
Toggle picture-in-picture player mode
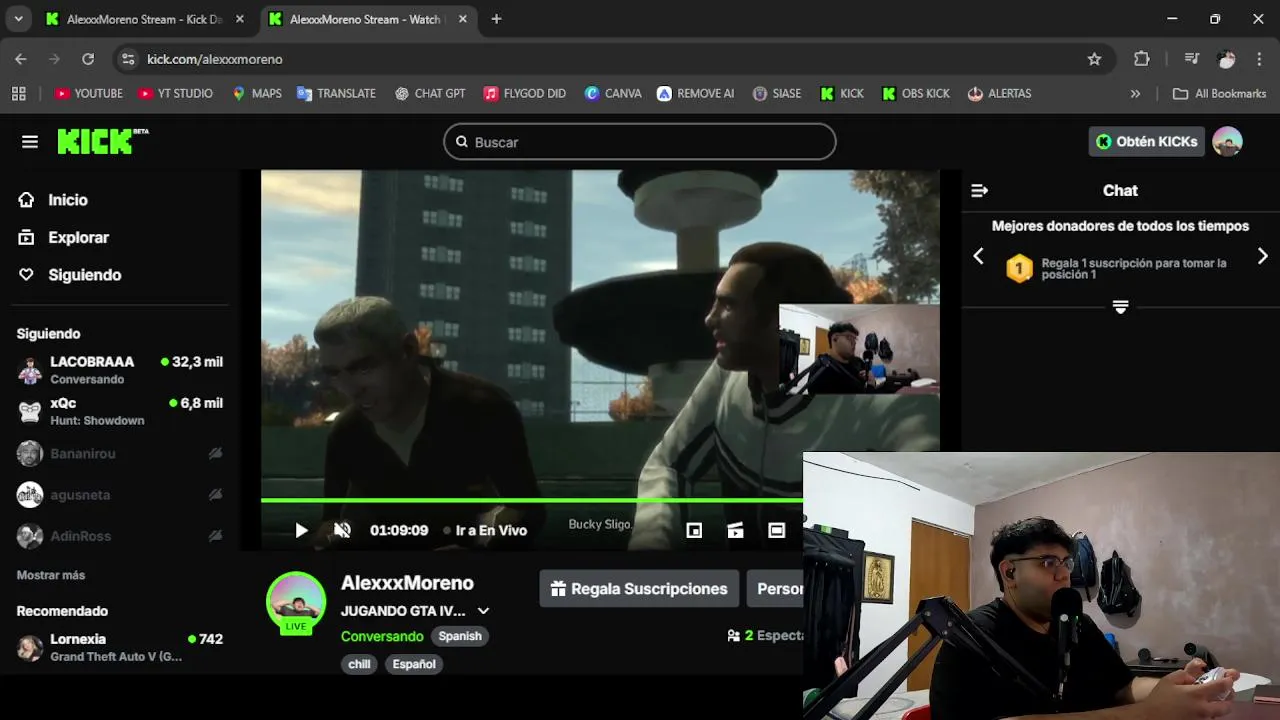(x=694, y=530)
